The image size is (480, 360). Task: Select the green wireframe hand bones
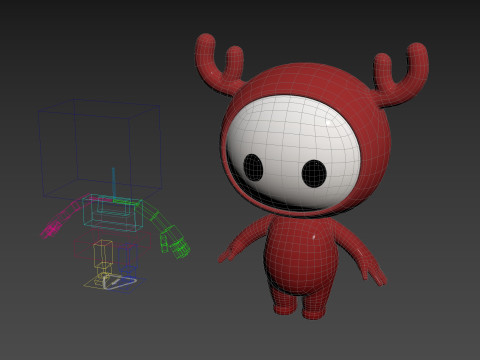(174, 243)
